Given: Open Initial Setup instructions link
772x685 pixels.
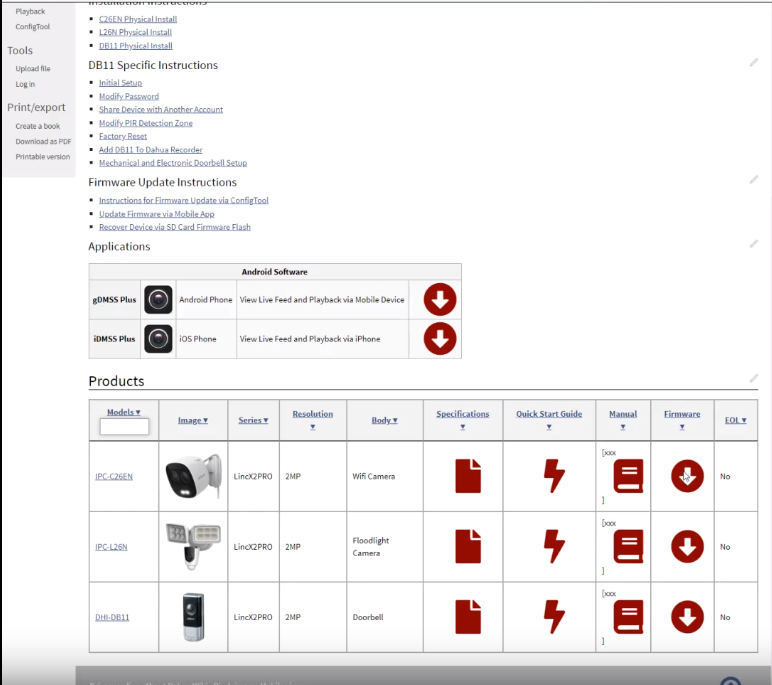Looking at the screenshot, I should [120, 83].
